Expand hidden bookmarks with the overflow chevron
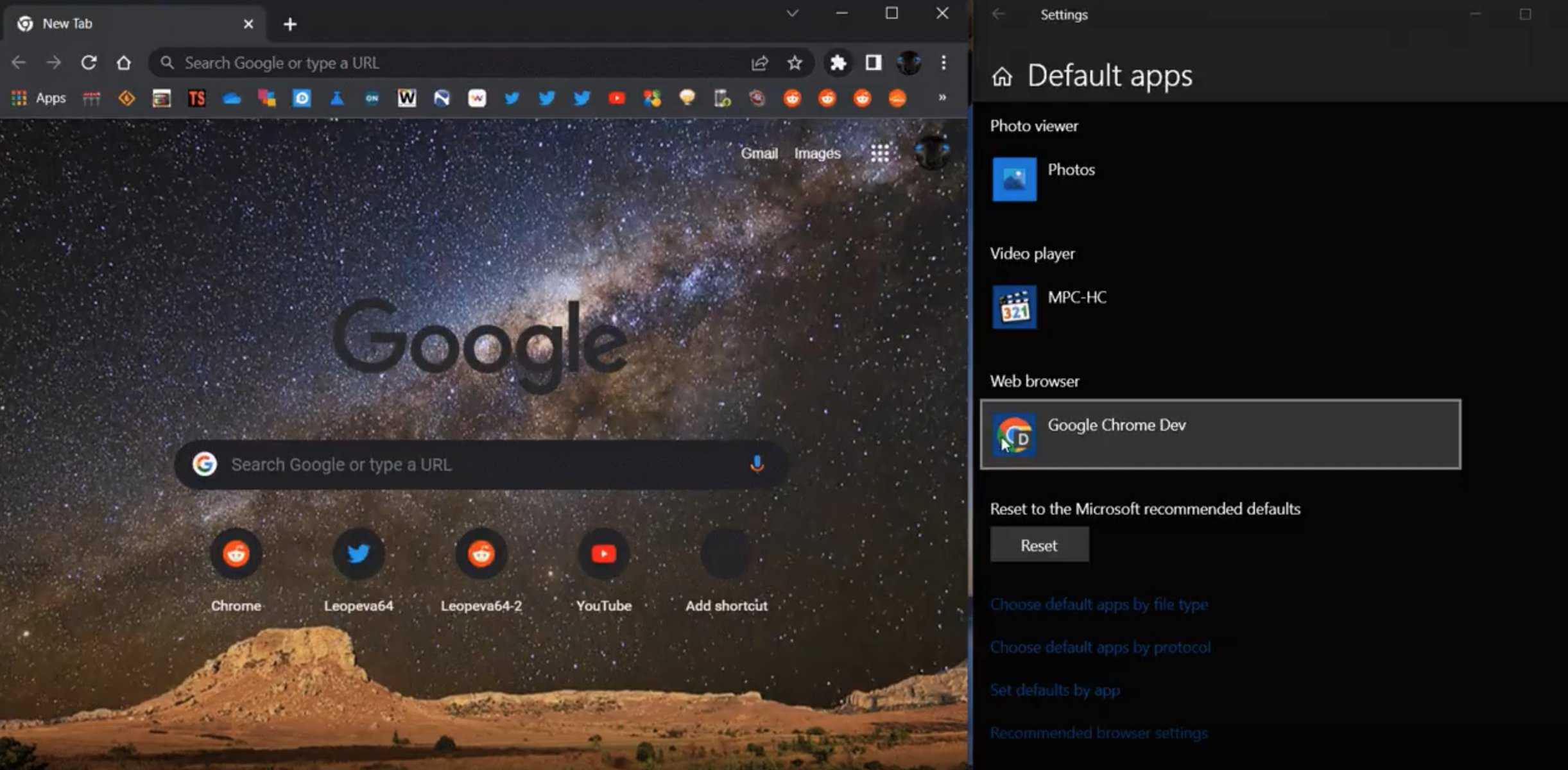This screenshot has height=770, width=1568. pyautogui.click(x=941, y=98)
